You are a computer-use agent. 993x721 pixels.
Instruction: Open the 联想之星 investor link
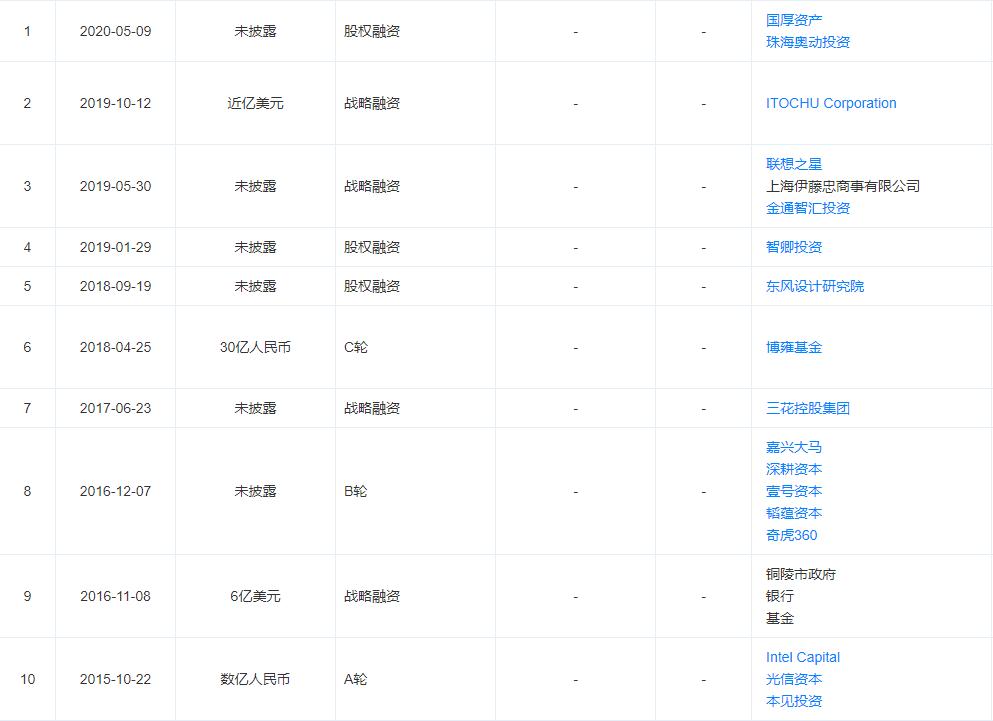click(x=794, y=164)
